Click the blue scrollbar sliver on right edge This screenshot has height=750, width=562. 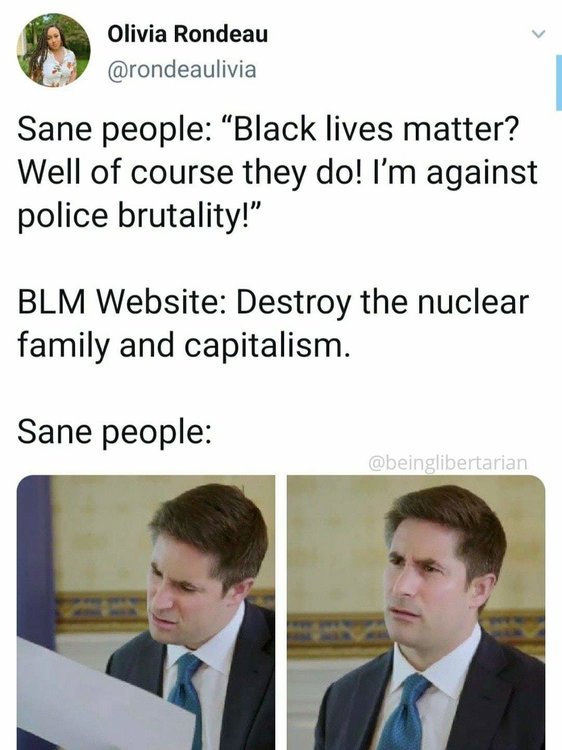pyautogui.click(x=559, y=83)
